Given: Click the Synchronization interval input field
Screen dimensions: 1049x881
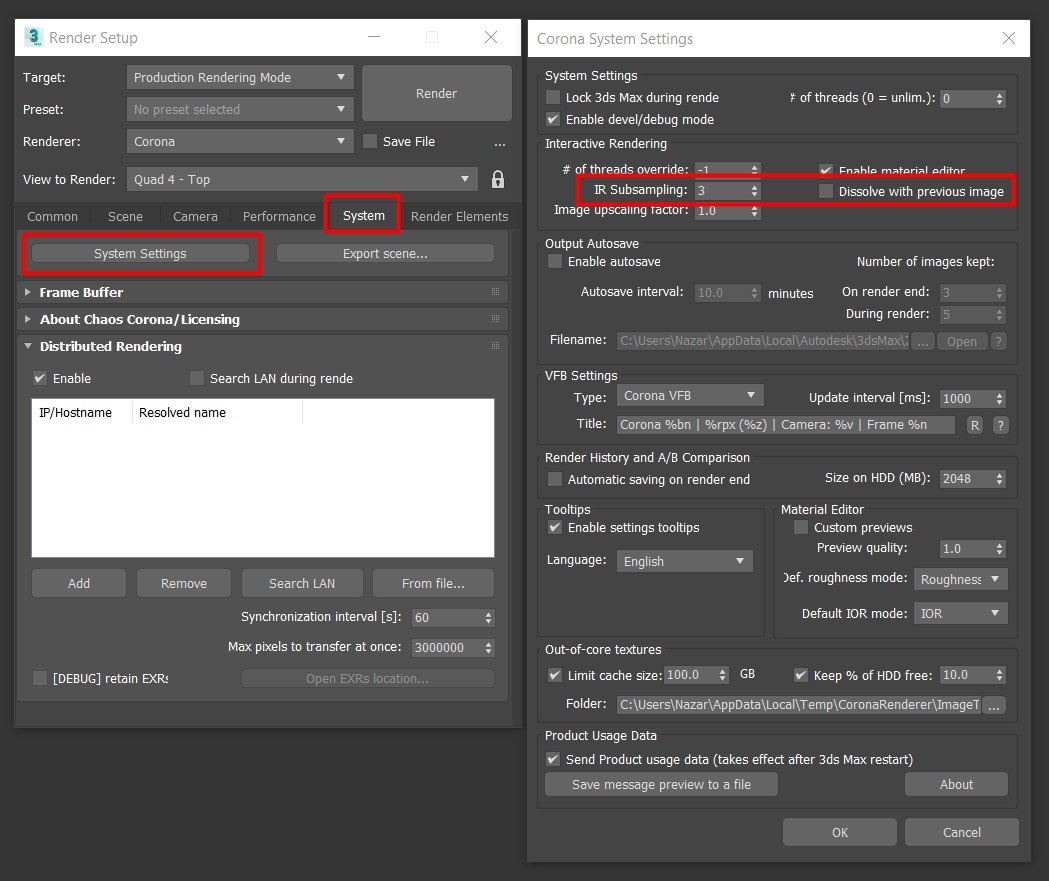Looking at the screenshot, I should [x=447, y=617].
